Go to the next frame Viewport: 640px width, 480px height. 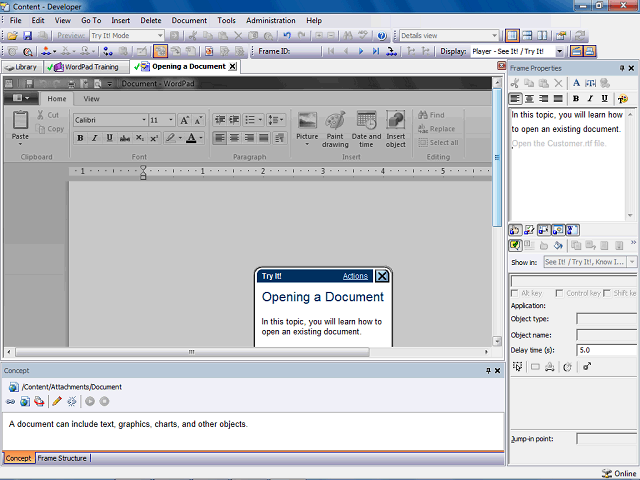361,51
